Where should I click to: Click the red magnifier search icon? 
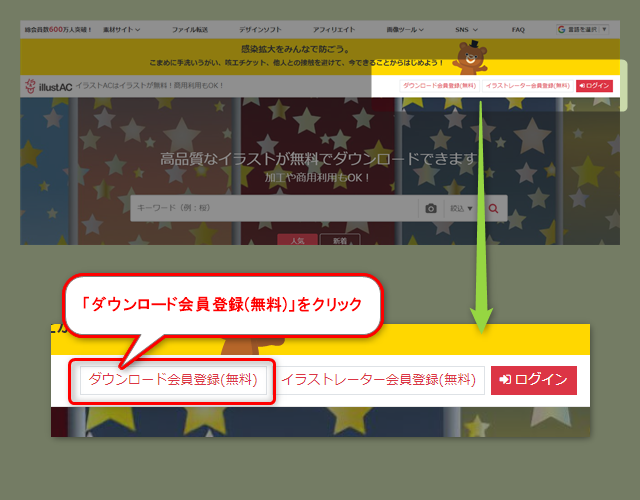pos(492,208)
